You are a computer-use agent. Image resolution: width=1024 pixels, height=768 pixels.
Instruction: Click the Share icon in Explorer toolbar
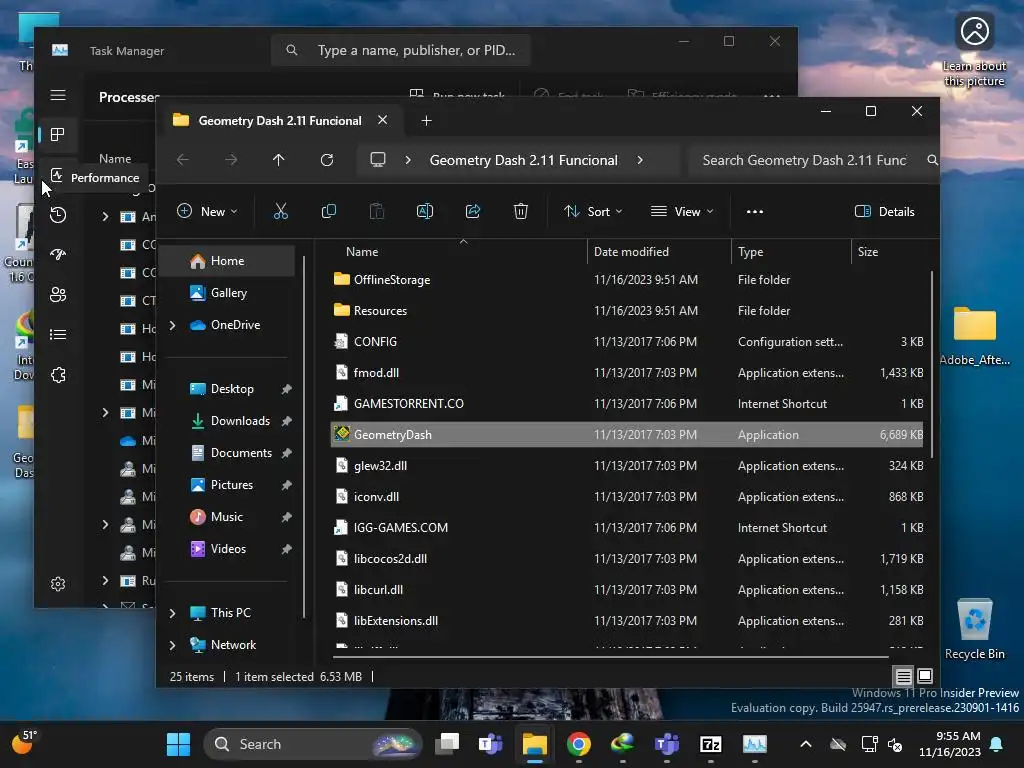473,212
